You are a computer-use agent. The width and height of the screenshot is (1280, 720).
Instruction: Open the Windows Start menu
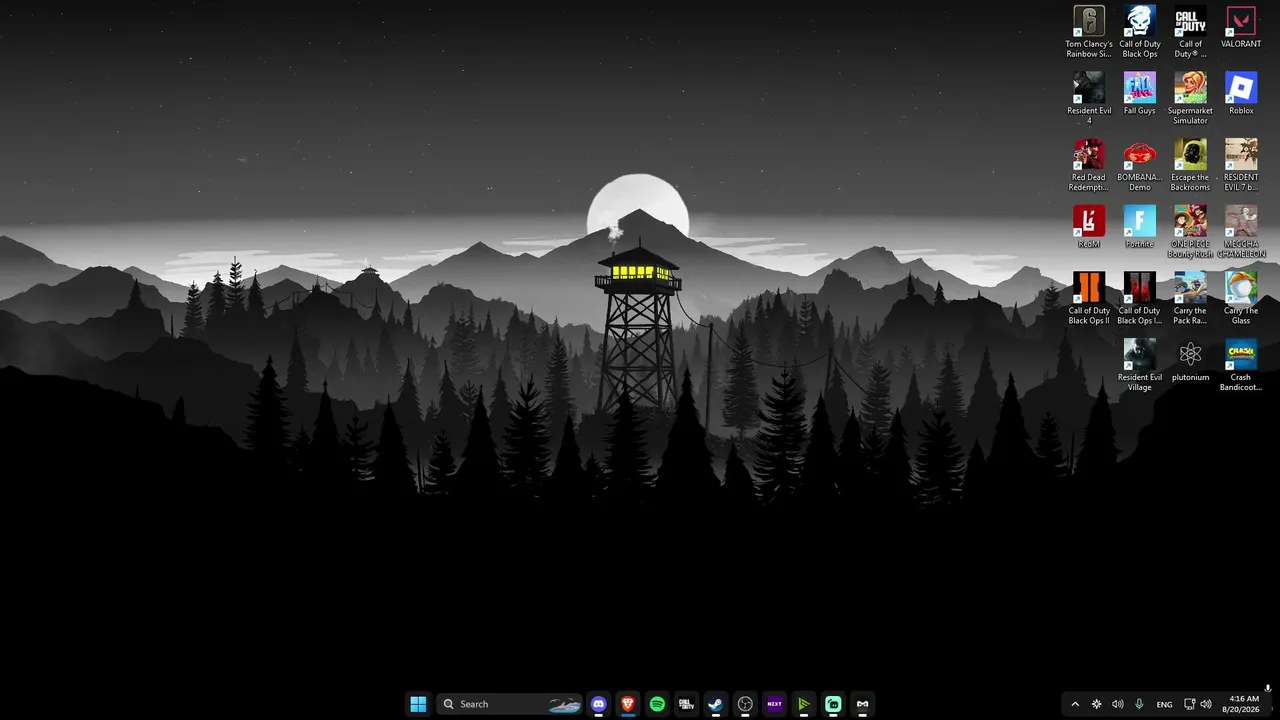point(418,704)
